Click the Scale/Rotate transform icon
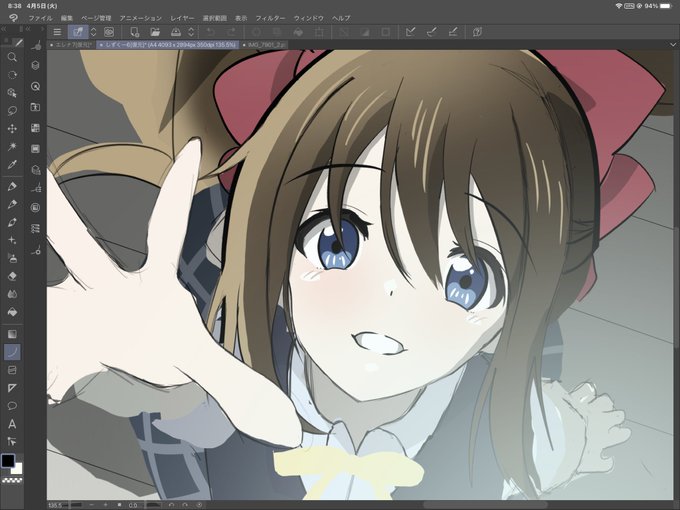680x510 pixels. (x=320, y=32)
